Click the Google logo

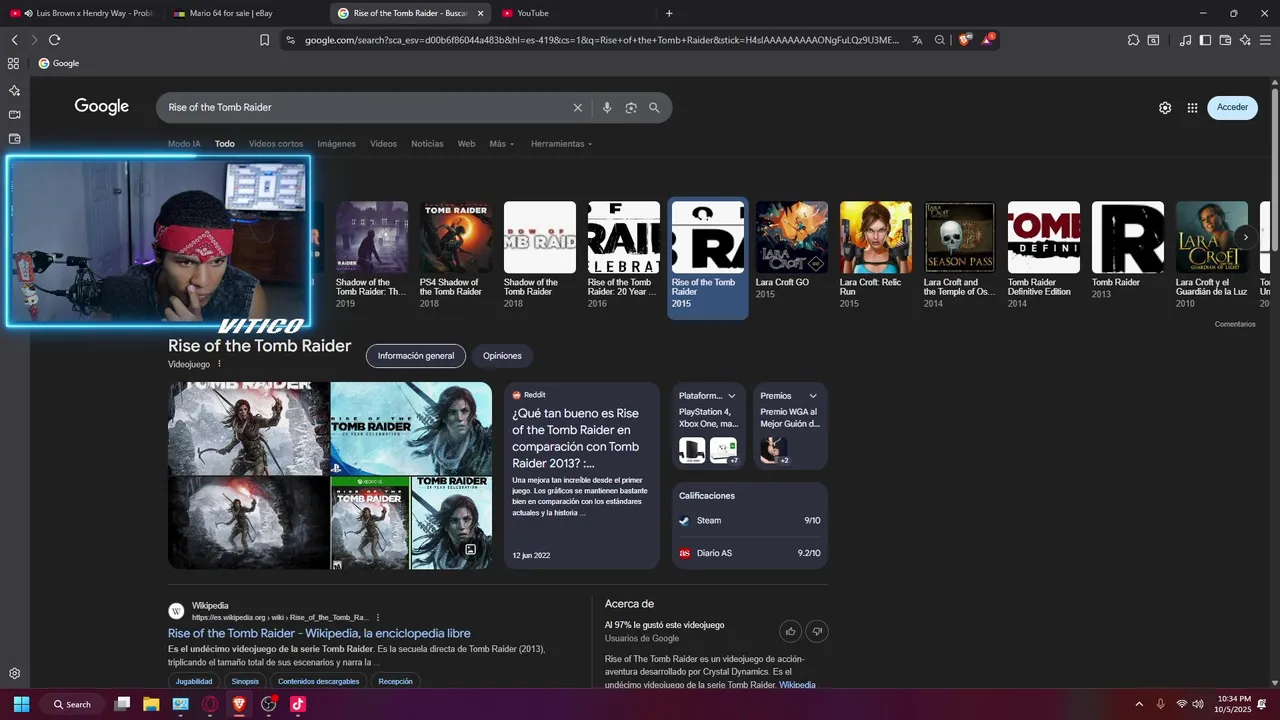point(102,107)
